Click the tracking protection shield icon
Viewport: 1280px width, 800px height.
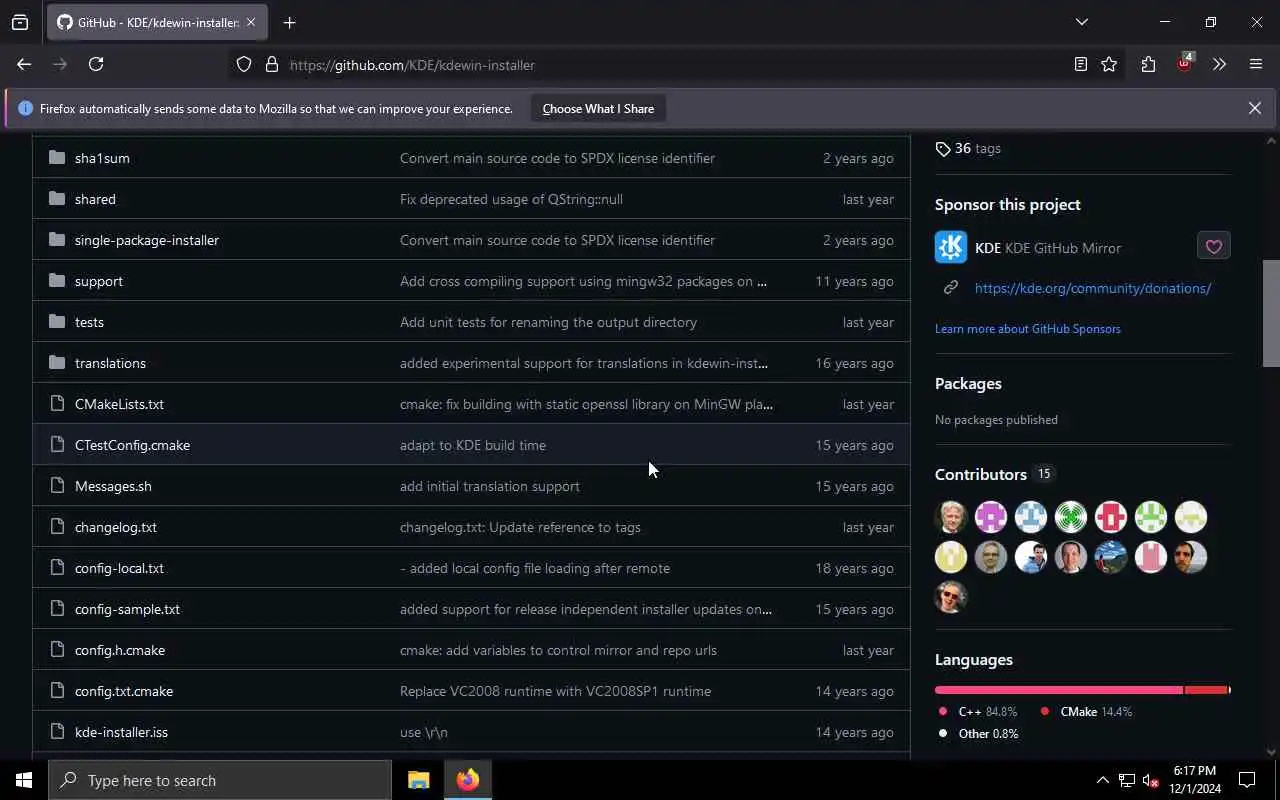[244, 64]
